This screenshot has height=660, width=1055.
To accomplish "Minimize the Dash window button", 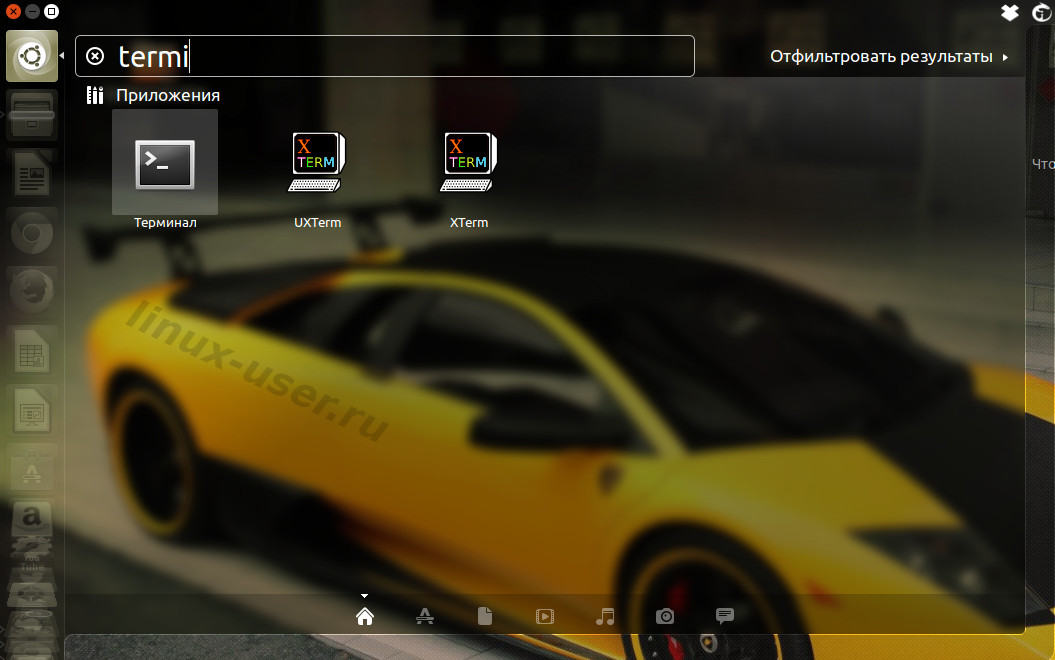I will [x=32, y=11].
